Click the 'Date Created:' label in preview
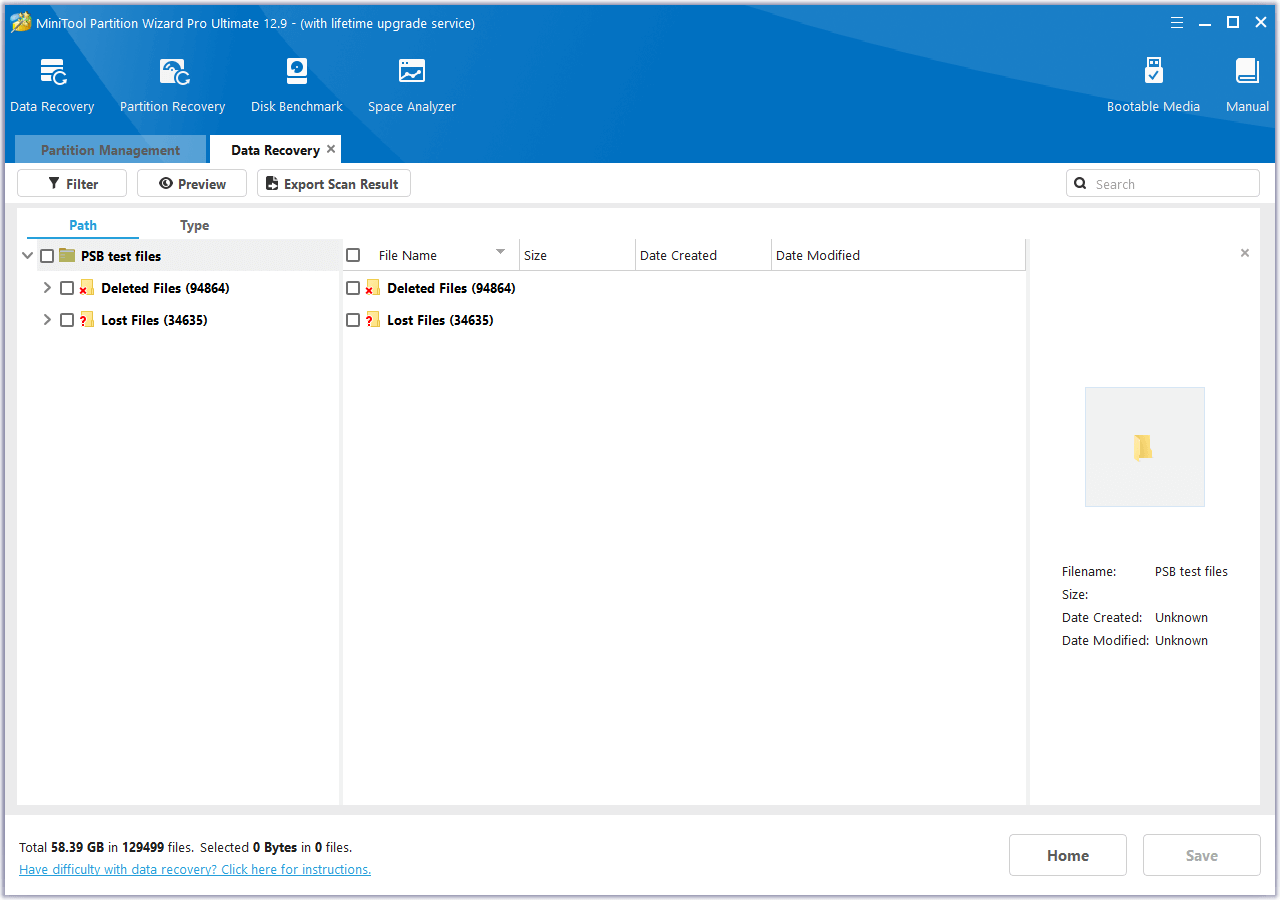Viewport: 1280px width, 900px height. (1102, 618)
